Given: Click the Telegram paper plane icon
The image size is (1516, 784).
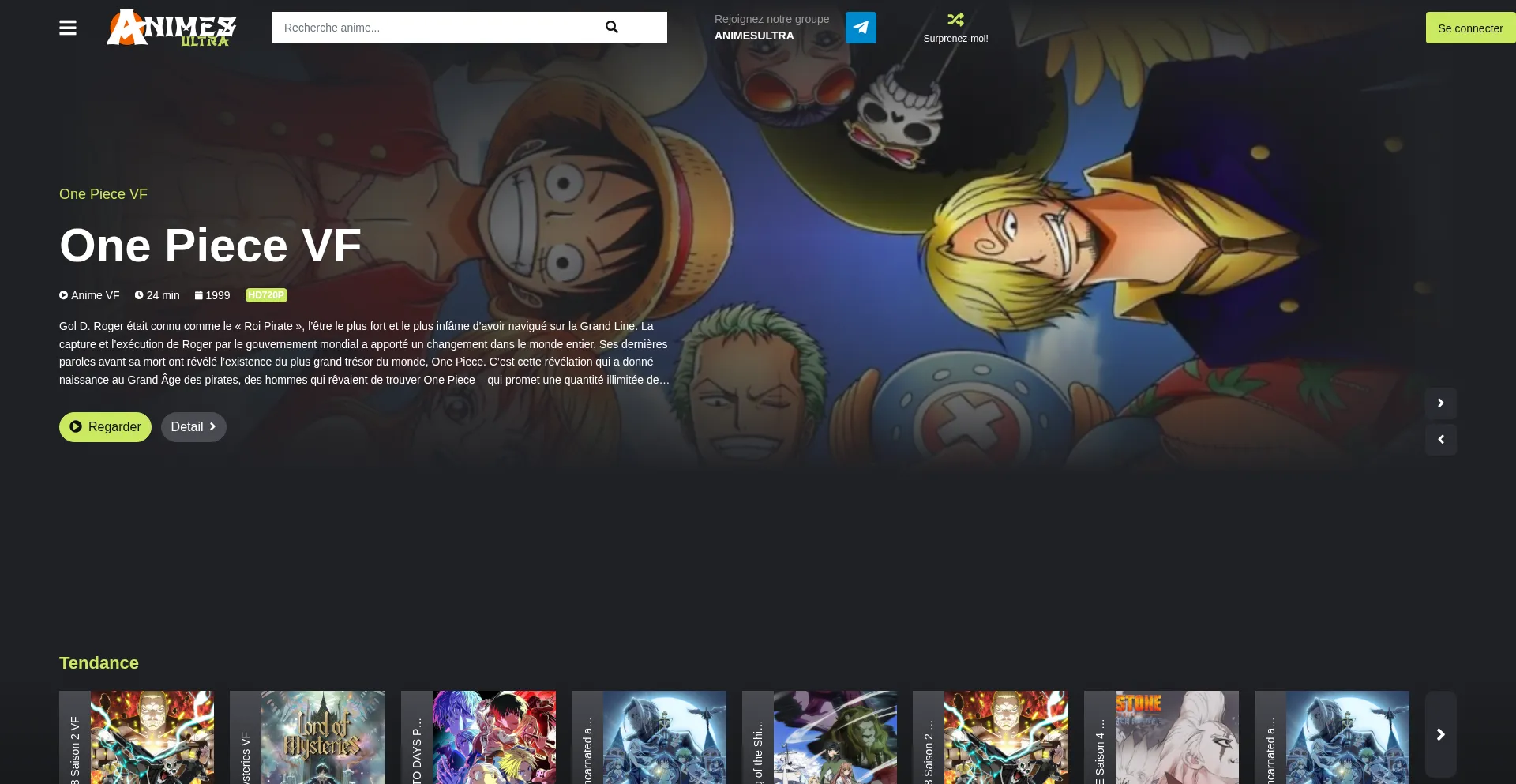Looking at the screenshot, I should [x=860, y=27].
